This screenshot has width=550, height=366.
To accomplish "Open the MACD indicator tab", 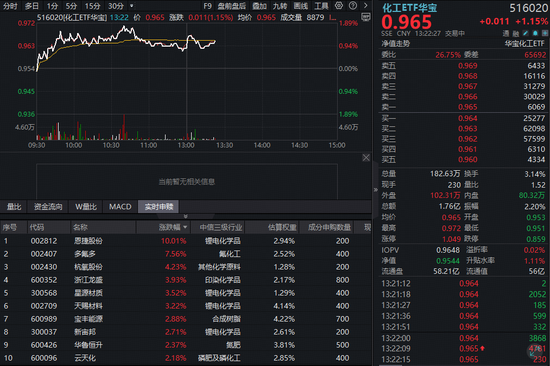I will tap(120, 207).
